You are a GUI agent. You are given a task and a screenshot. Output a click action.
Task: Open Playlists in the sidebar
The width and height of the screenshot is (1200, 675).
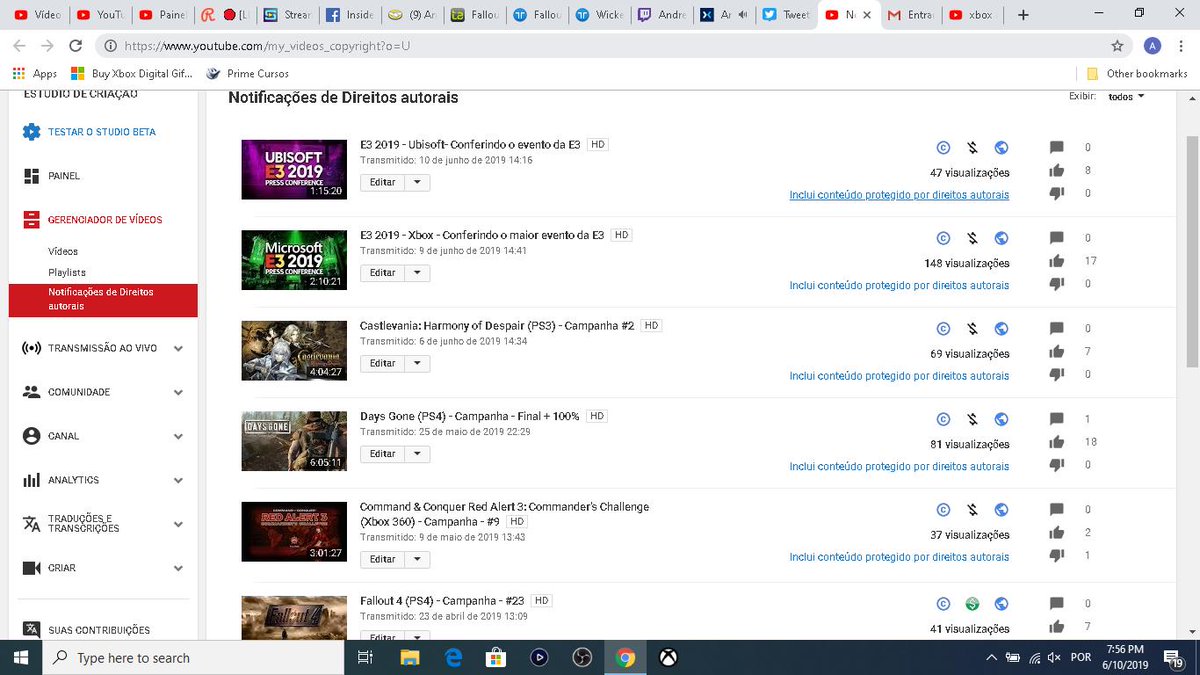[x=67, y=273]
